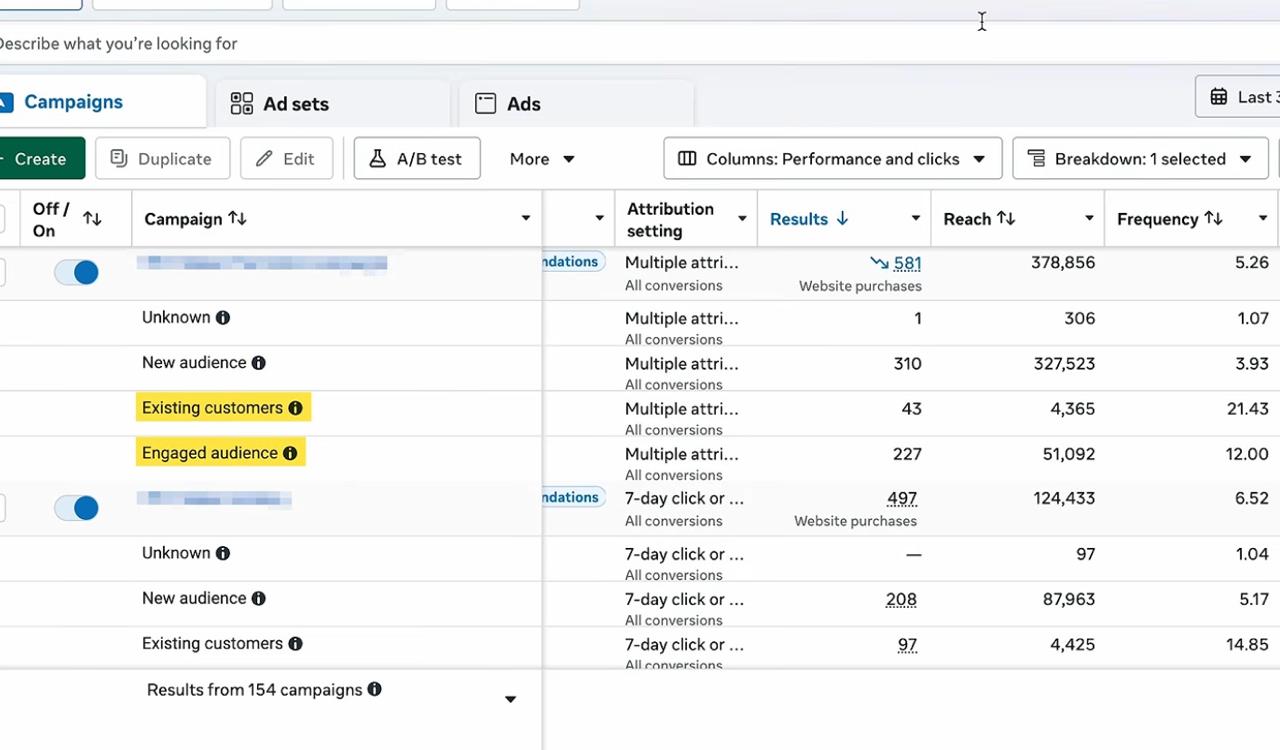Sort by Results column header
1280x750 pixels.
coord(809,219)
